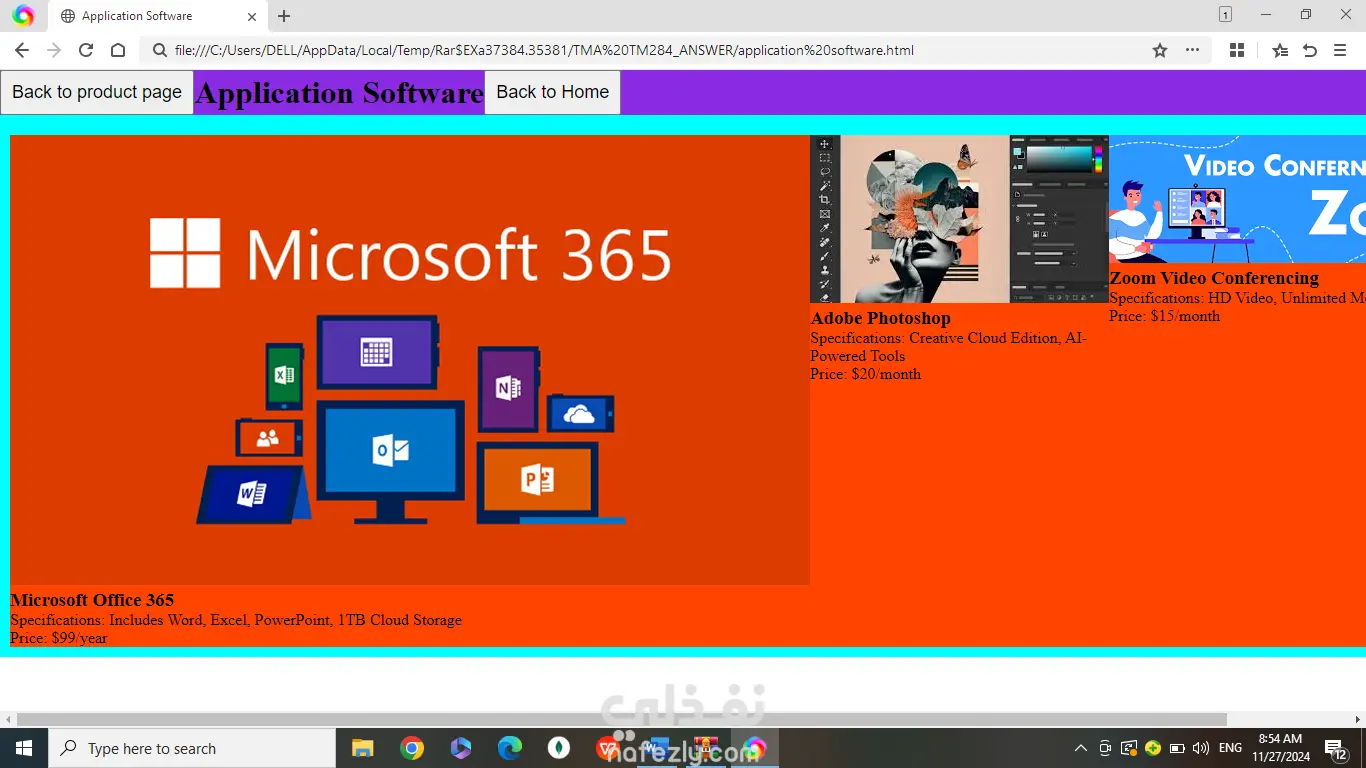The width and height of the screenshot is (1366, 768).
Task: Click the Zoom Video Conferencing banner image
Action: (x=1237, y=199)
